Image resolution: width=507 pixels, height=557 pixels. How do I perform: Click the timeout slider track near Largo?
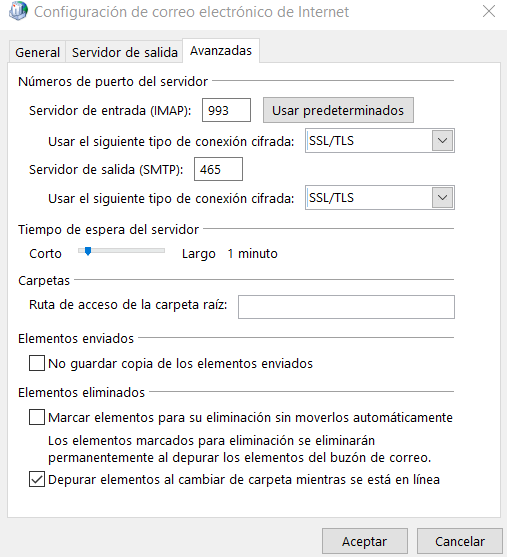[156, 250]
